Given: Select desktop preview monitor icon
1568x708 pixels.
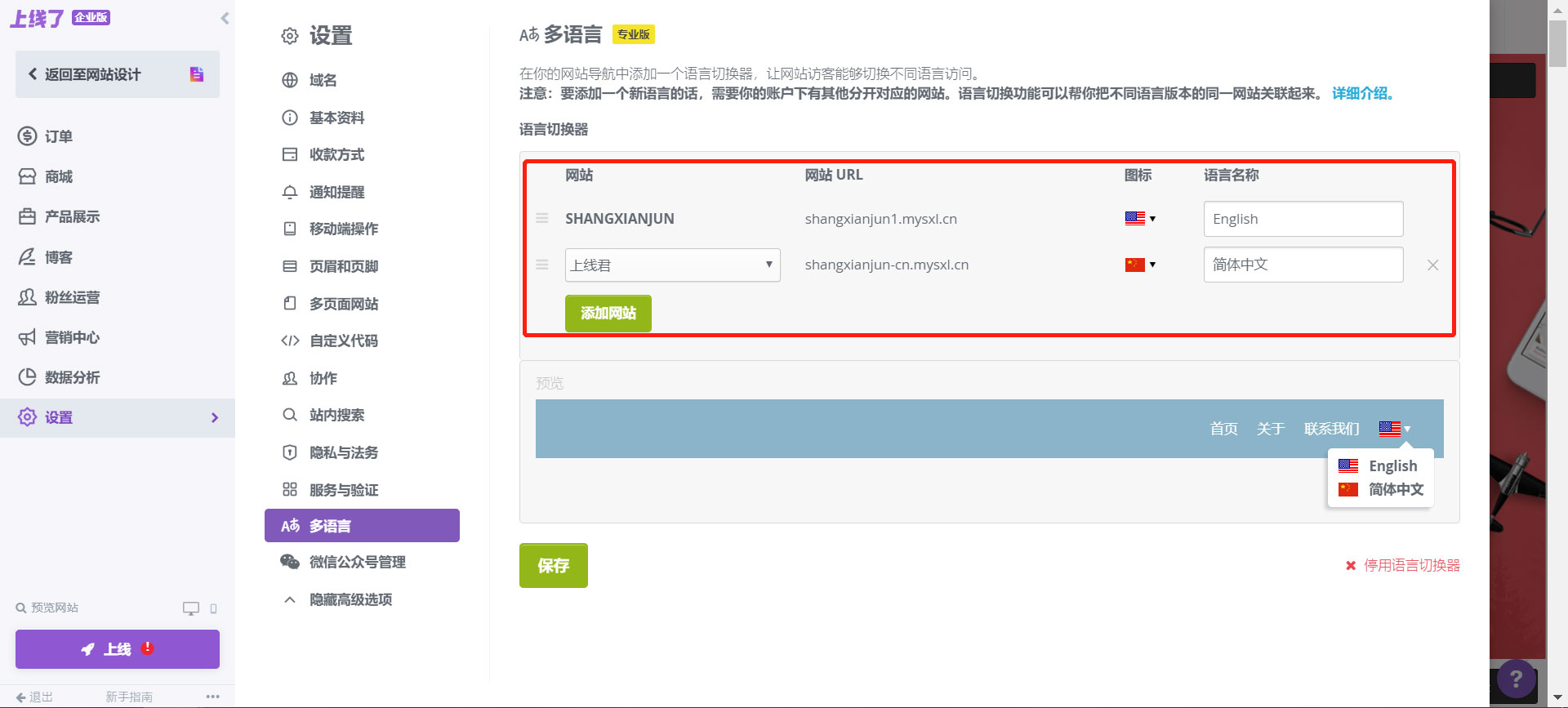Looking at the screenshot, I should tap(191, 608).
